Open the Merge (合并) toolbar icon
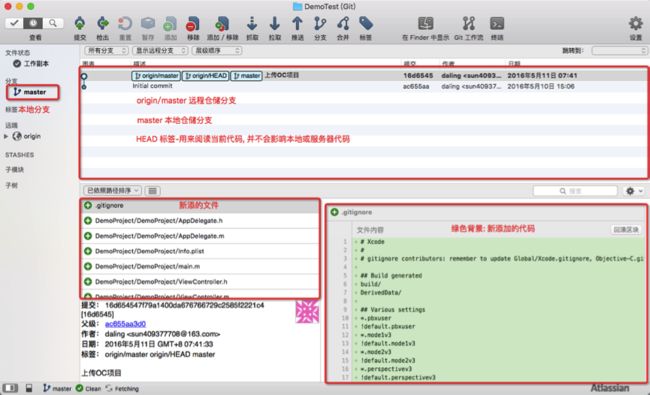The image size is (650, 395). click(343, 24)
